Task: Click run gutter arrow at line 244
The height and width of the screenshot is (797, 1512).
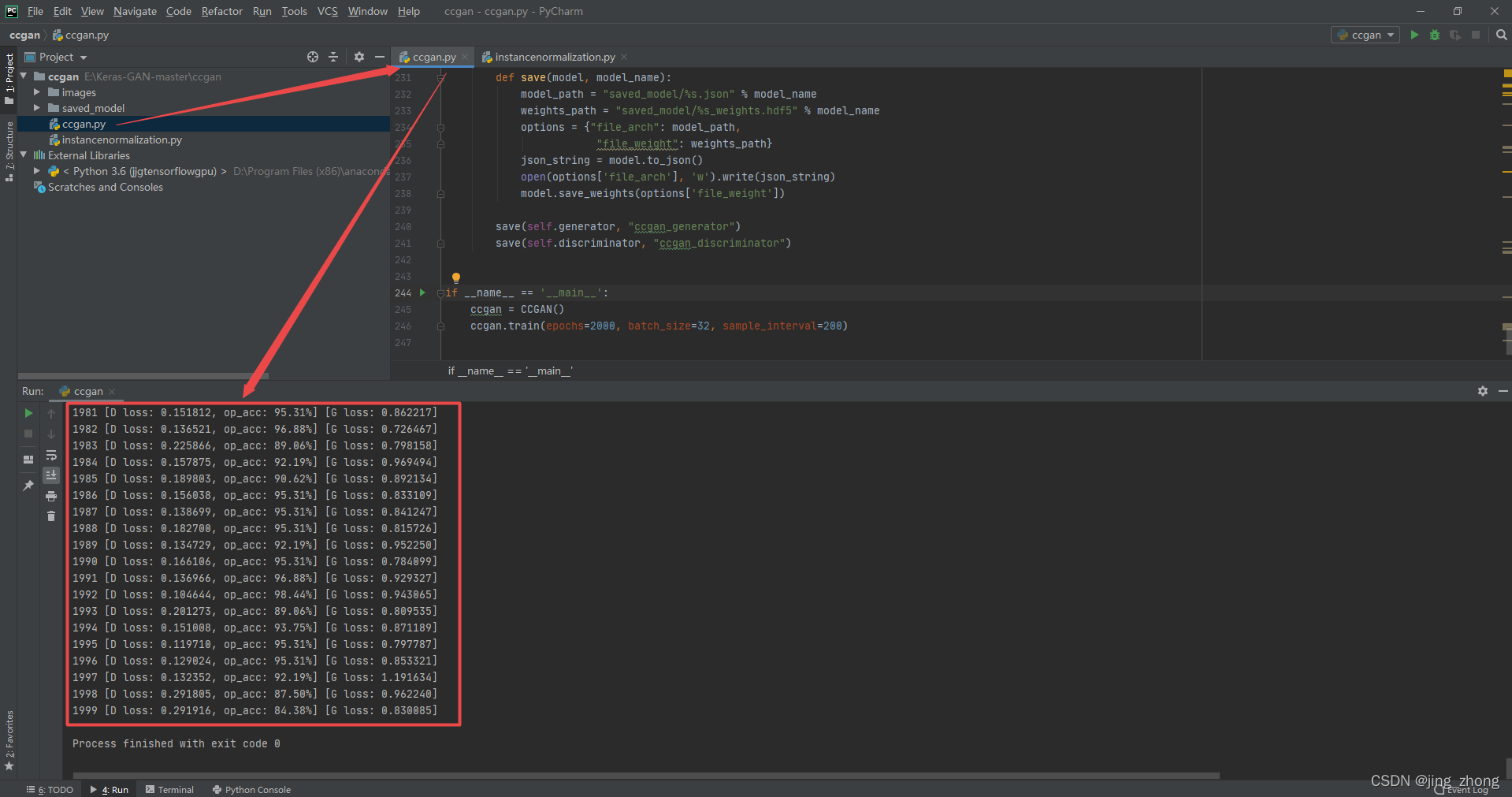Action: point(422,292)
